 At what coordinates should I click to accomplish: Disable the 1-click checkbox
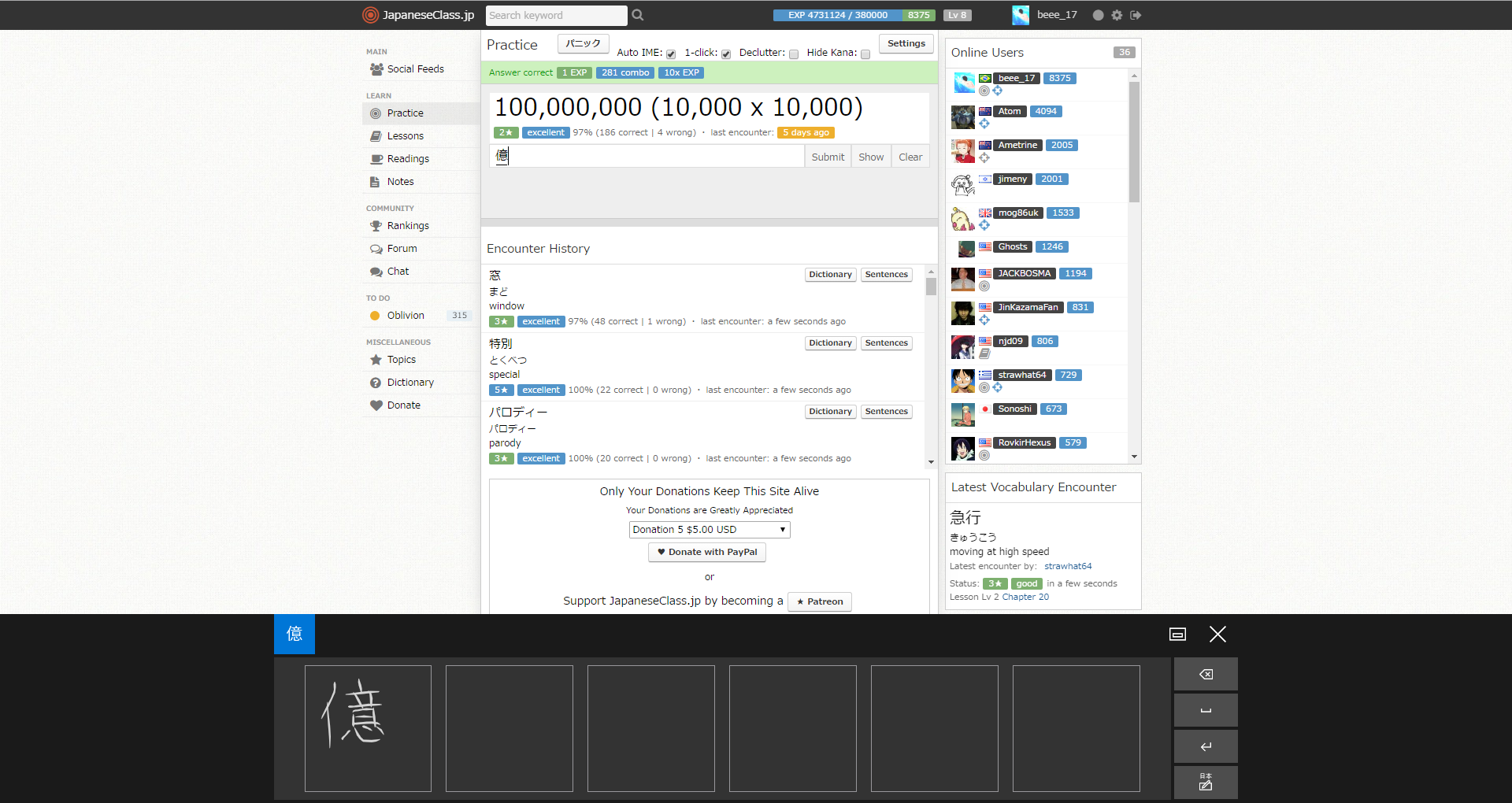(x=726, y=54)
